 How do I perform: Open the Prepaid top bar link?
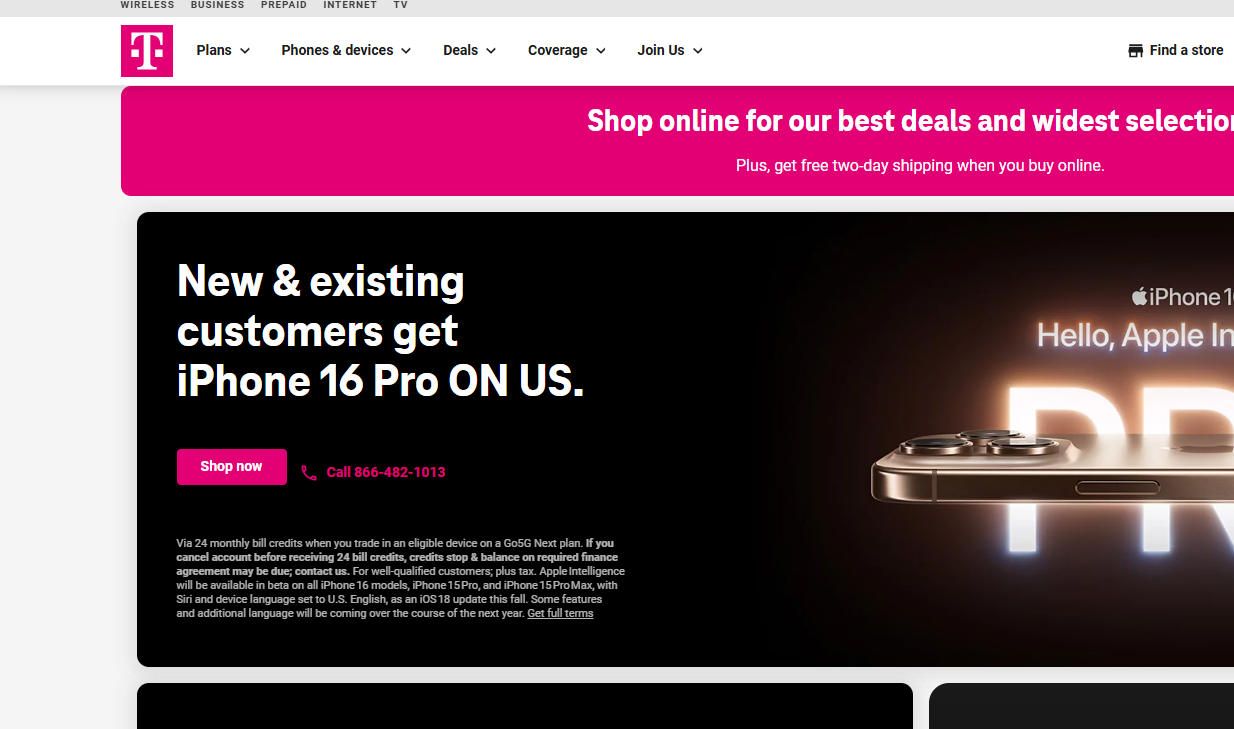click(284, 5)
